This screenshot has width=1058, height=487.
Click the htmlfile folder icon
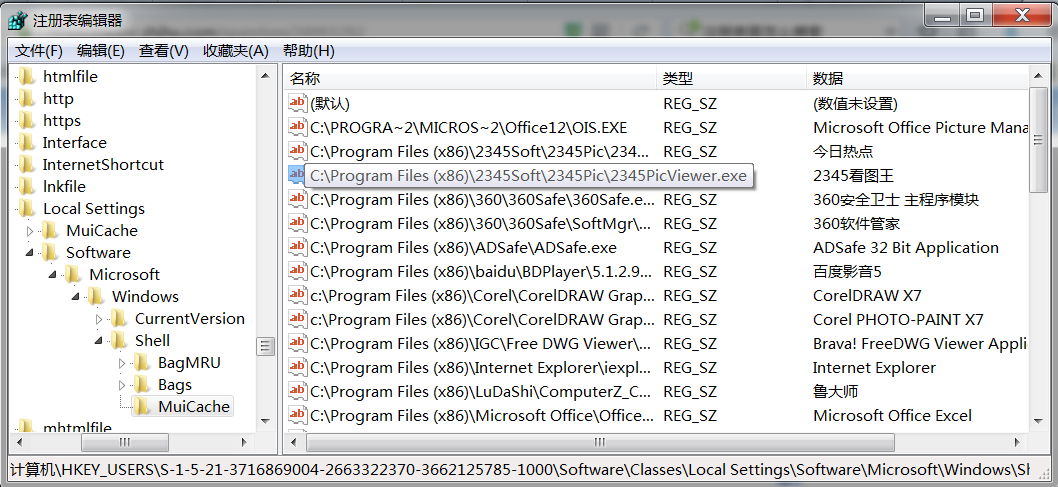point(27,76)
